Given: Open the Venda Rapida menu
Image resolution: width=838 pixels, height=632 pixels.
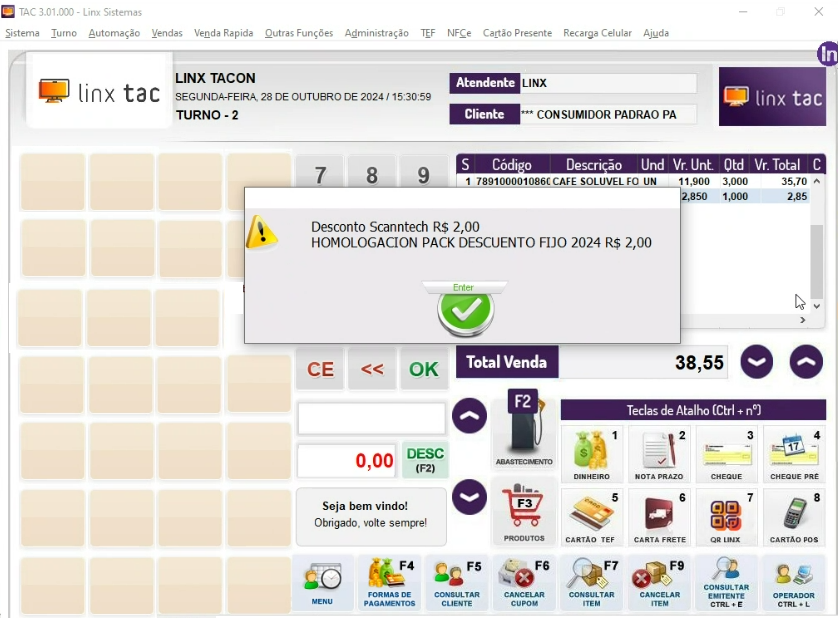Looking at the screenshot, I should coord(223,33).
